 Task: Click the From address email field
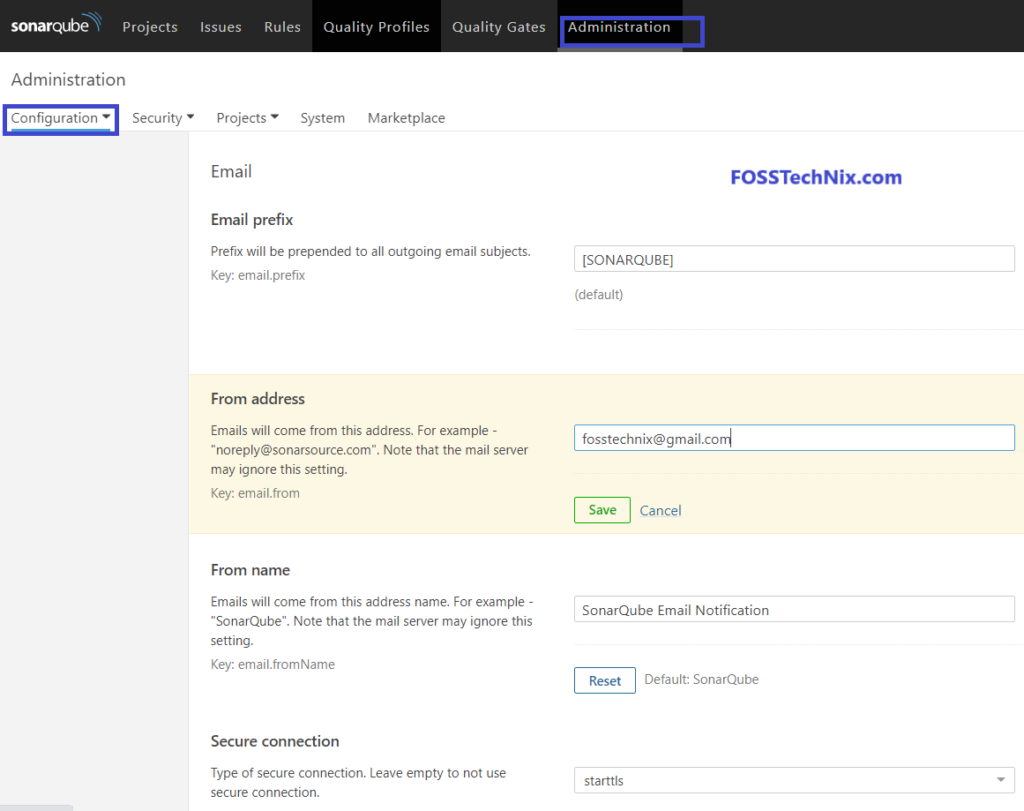coord(794,438)
